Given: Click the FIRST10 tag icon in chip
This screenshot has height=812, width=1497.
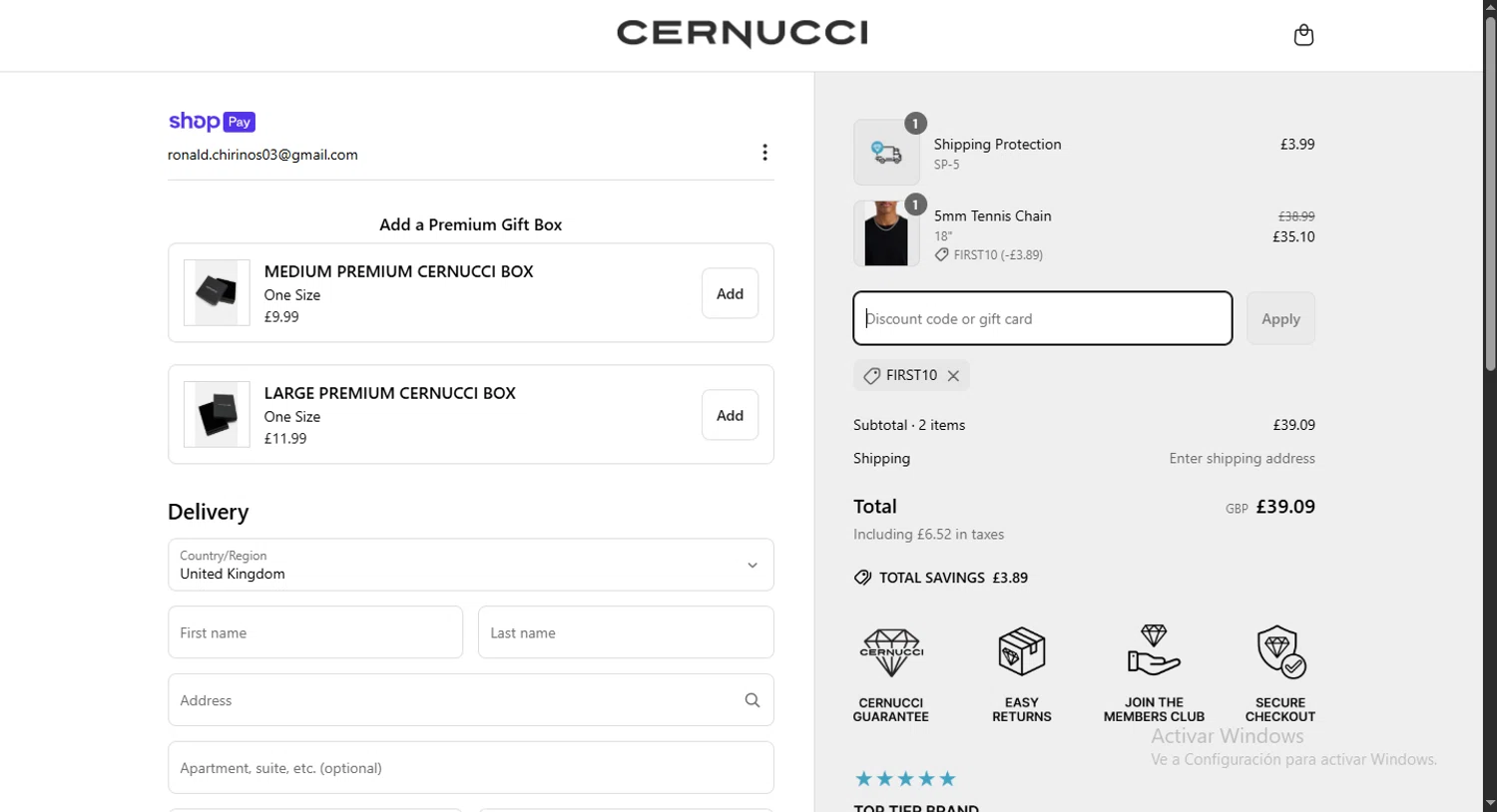Looking at the screenshot, I should (871, 376).
